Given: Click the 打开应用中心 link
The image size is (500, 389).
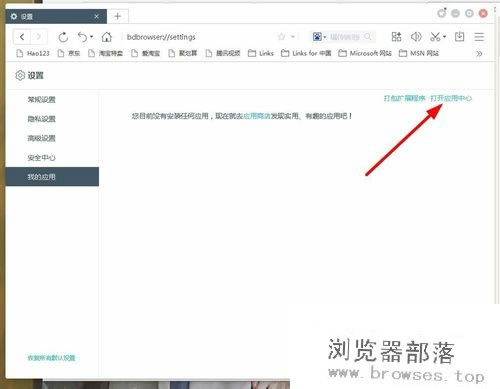Looking at the screenshot, I should point(451,98).
